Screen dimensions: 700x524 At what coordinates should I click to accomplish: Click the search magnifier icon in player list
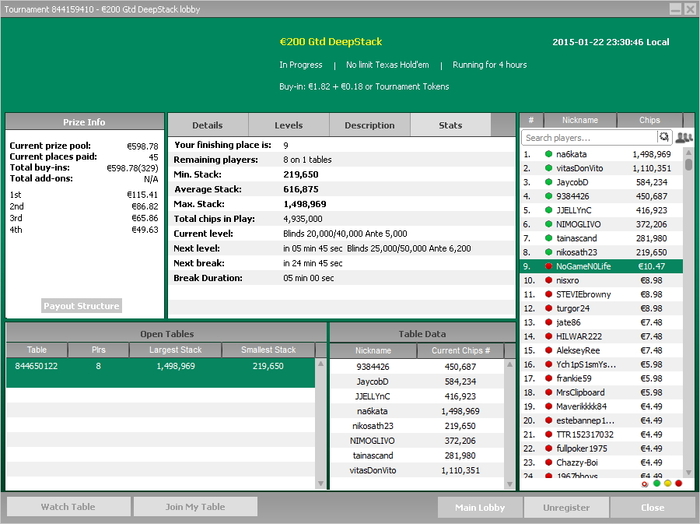pyautogui.click(x=663, y=137)
